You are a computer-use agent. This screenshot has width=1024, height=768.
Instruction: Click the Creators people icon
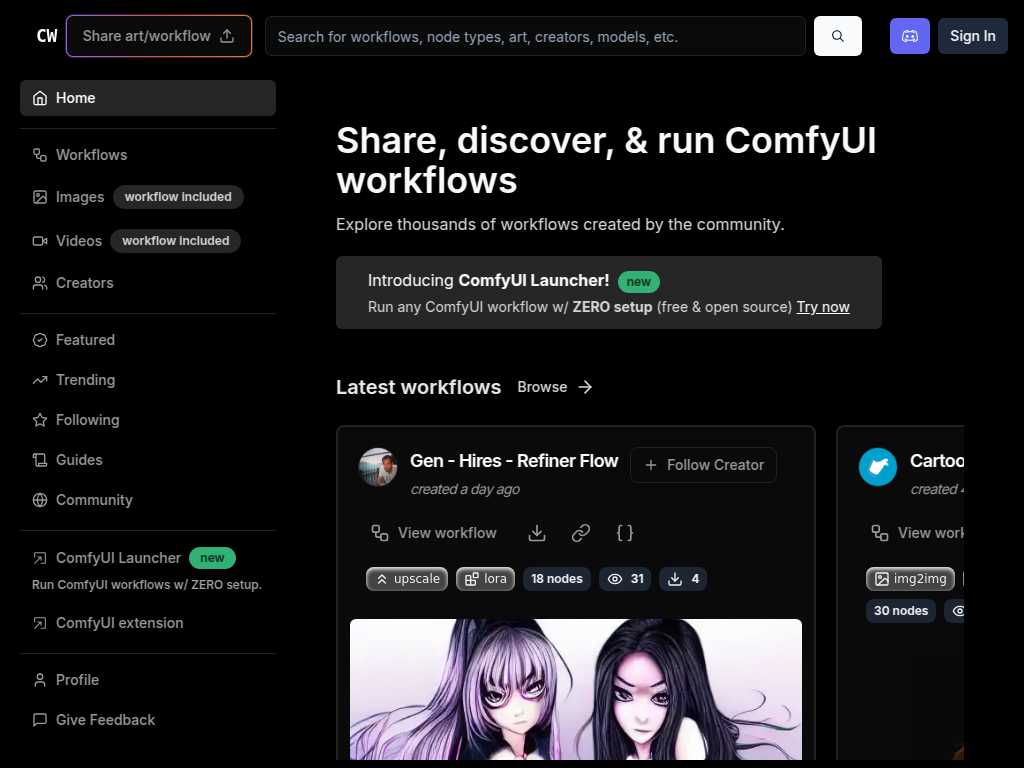click(40, 283)
